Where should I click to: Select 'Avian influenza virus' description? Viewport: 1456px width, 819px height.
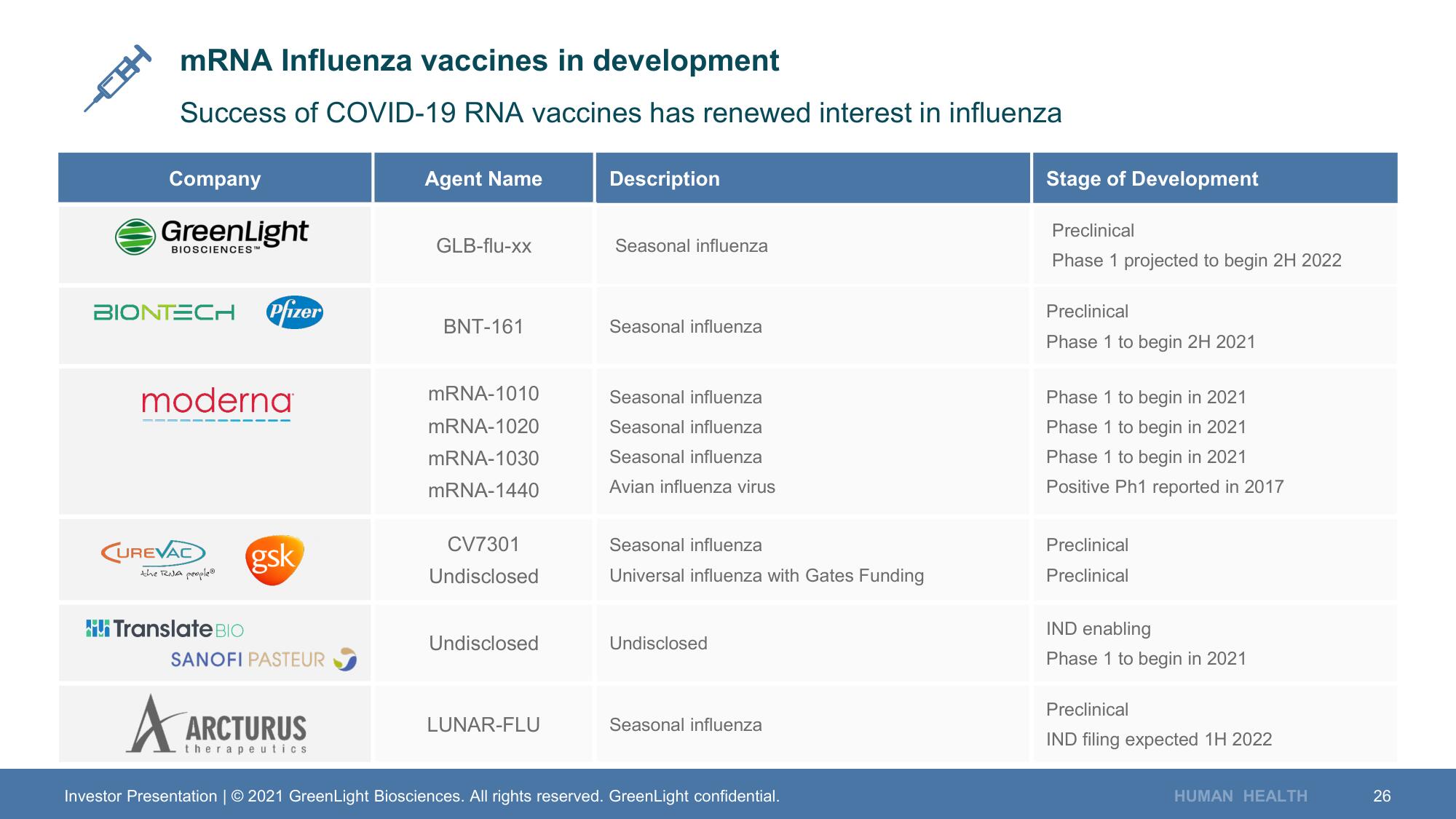point(692,487)
